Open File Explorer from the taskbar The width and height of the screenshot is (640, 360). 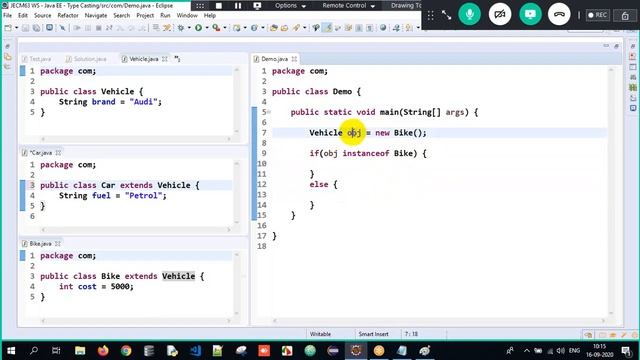[80, 351]
